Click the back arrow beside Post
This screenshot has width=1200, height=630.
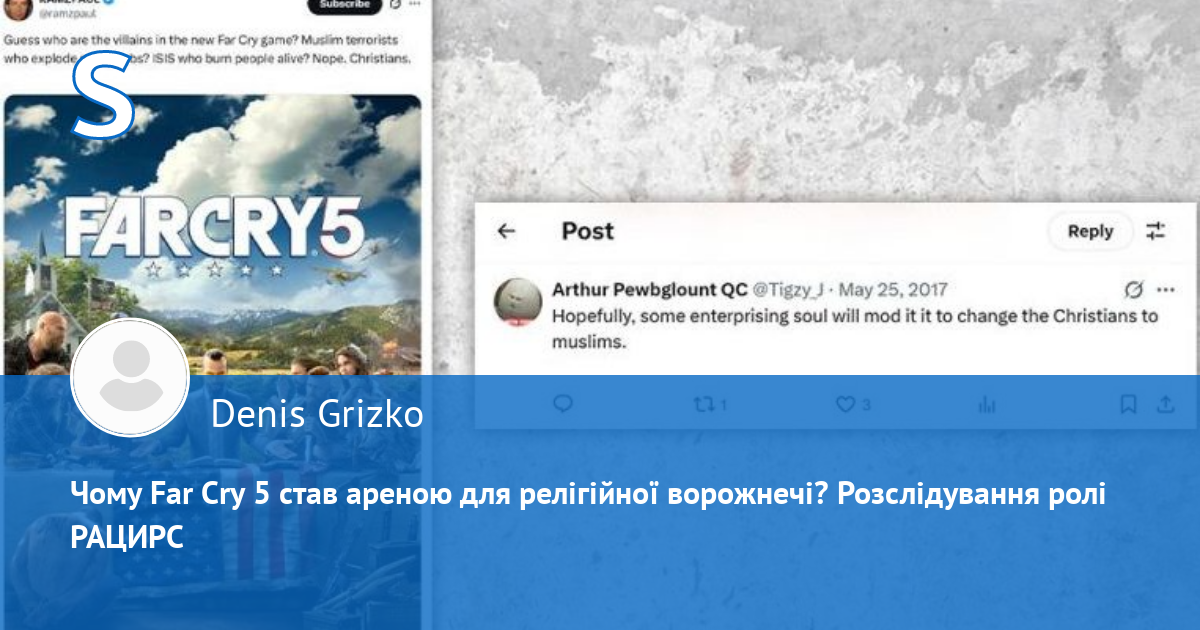pyautogui.click(x=507, y=231)
